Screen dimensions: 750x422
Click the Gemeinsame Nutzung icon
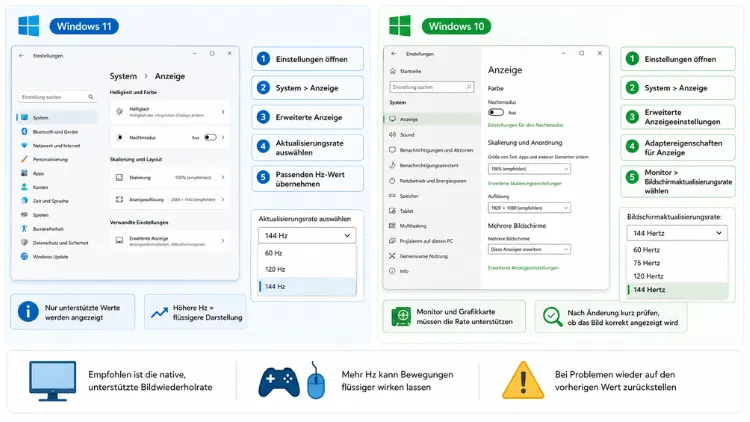pos(392,256)
